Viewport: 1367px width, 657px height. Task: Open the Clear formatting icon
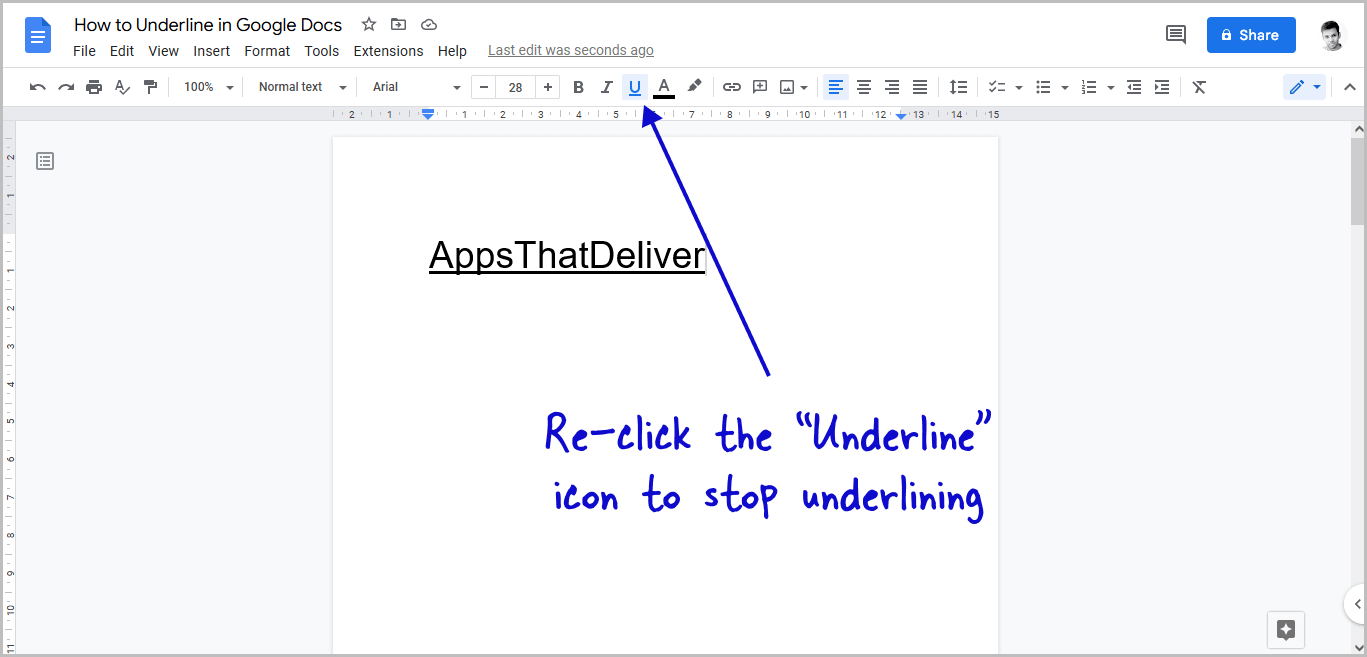coord(1199,87)
